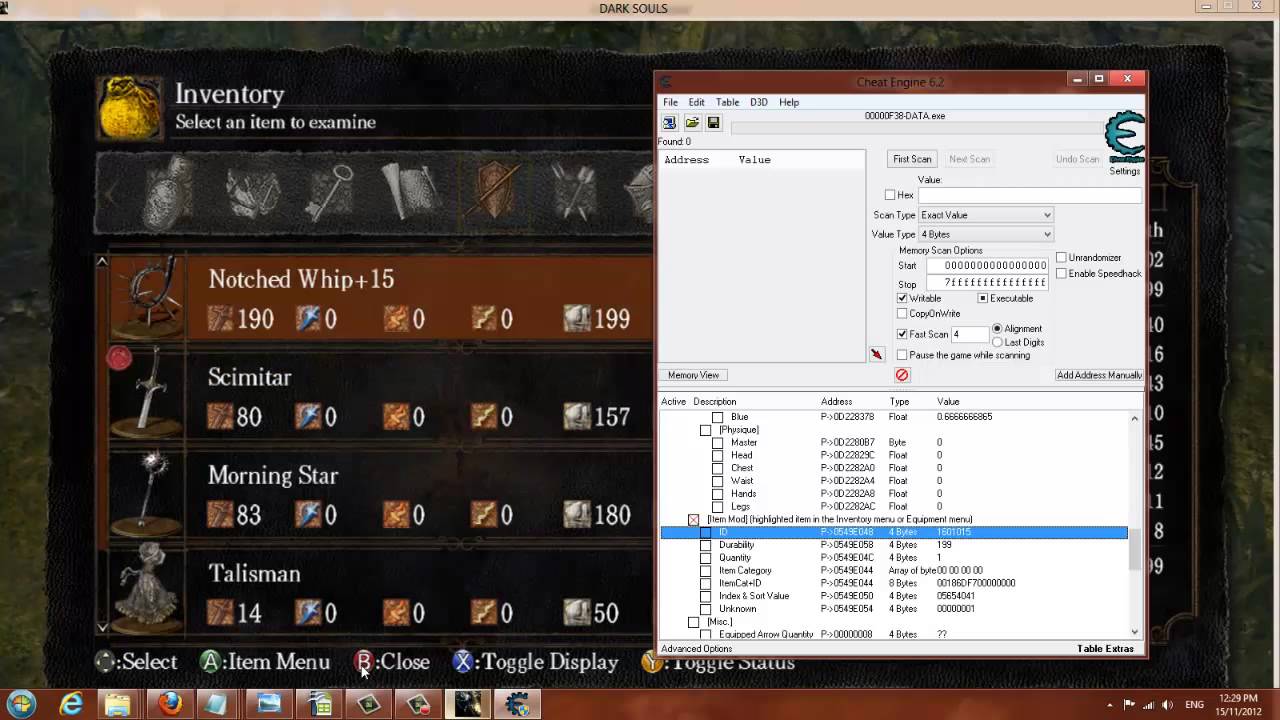The width and height of the screenshot is (1280, 720).
Task: Select the Item Category row
Action: tap(894, 571)
